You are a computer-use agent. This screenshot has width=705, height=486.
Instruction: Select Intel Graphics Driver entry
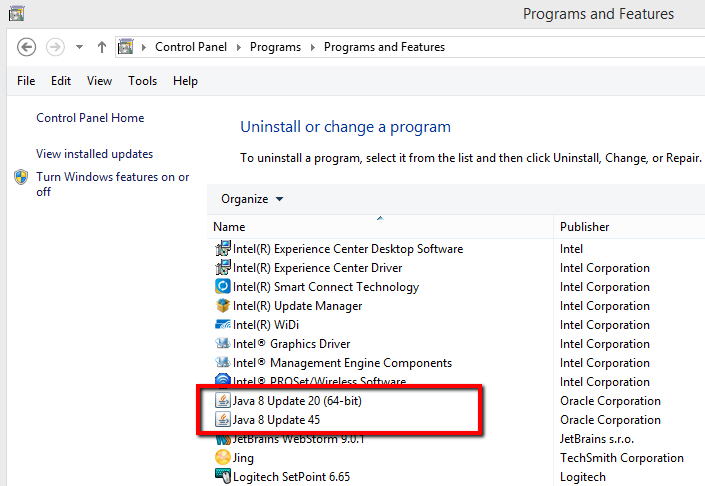click(x=291, y=344)
